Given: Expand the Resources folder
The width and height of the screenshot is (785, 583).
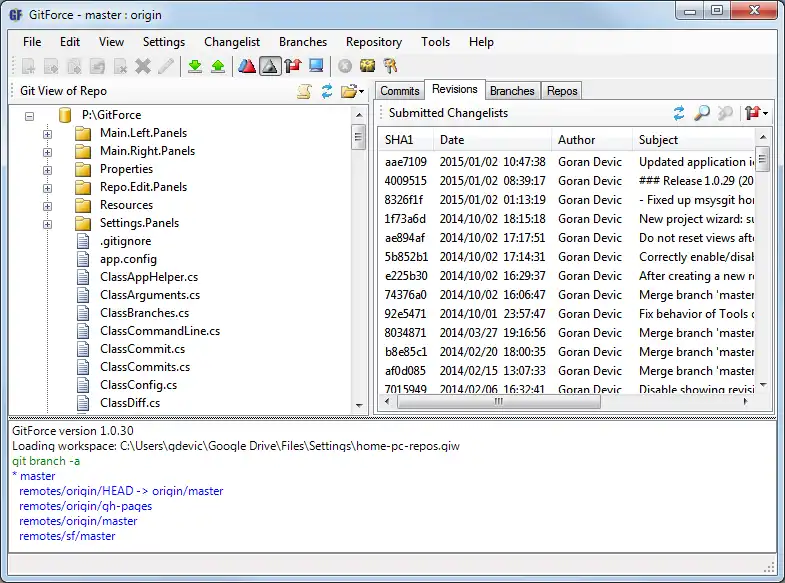Looking at the screenshot, I should 48,206.
